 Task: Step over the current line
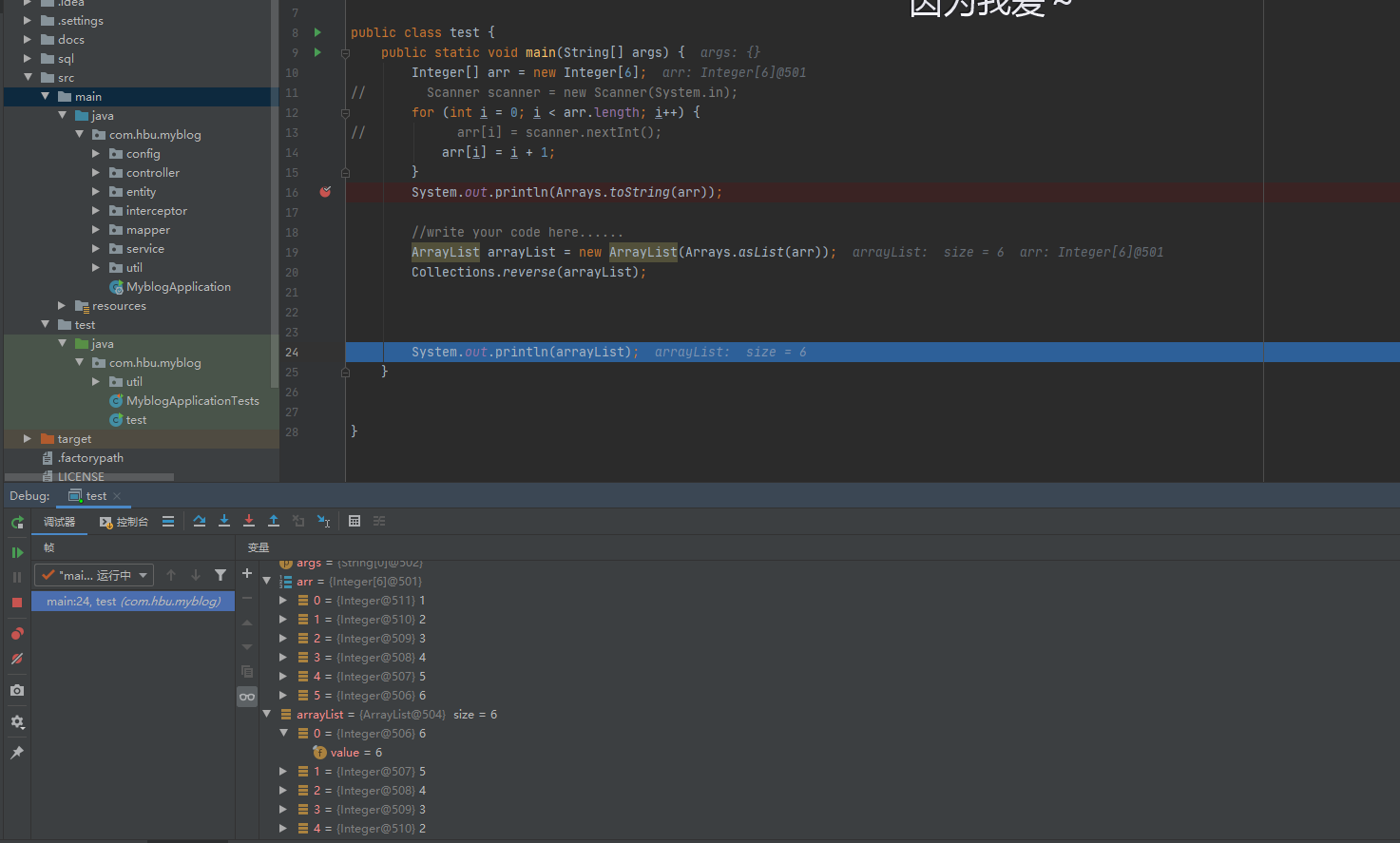click(x=200, y=521)
